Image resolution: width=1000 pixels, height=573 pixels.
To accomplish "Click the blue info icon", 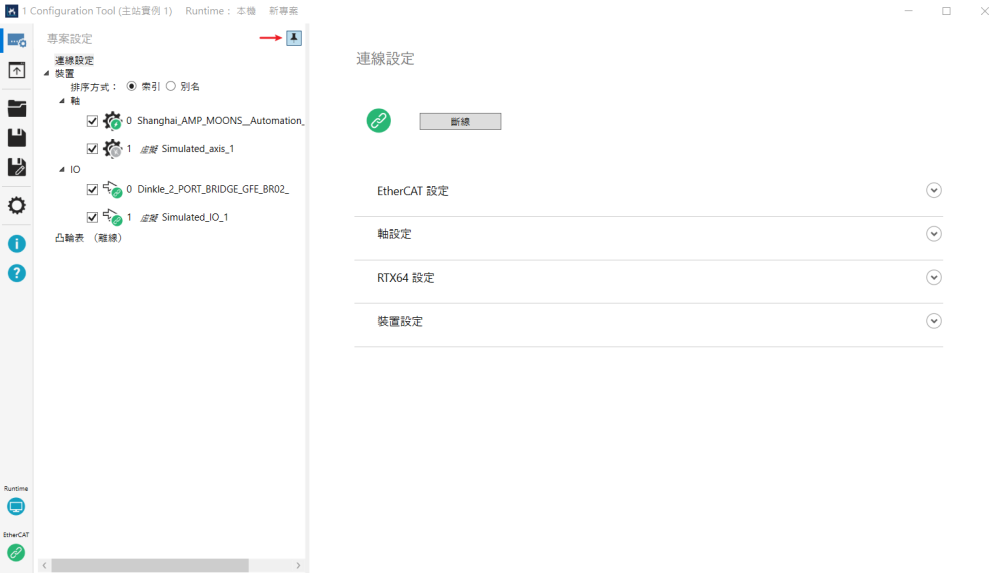I will click(x=17, y=243).
